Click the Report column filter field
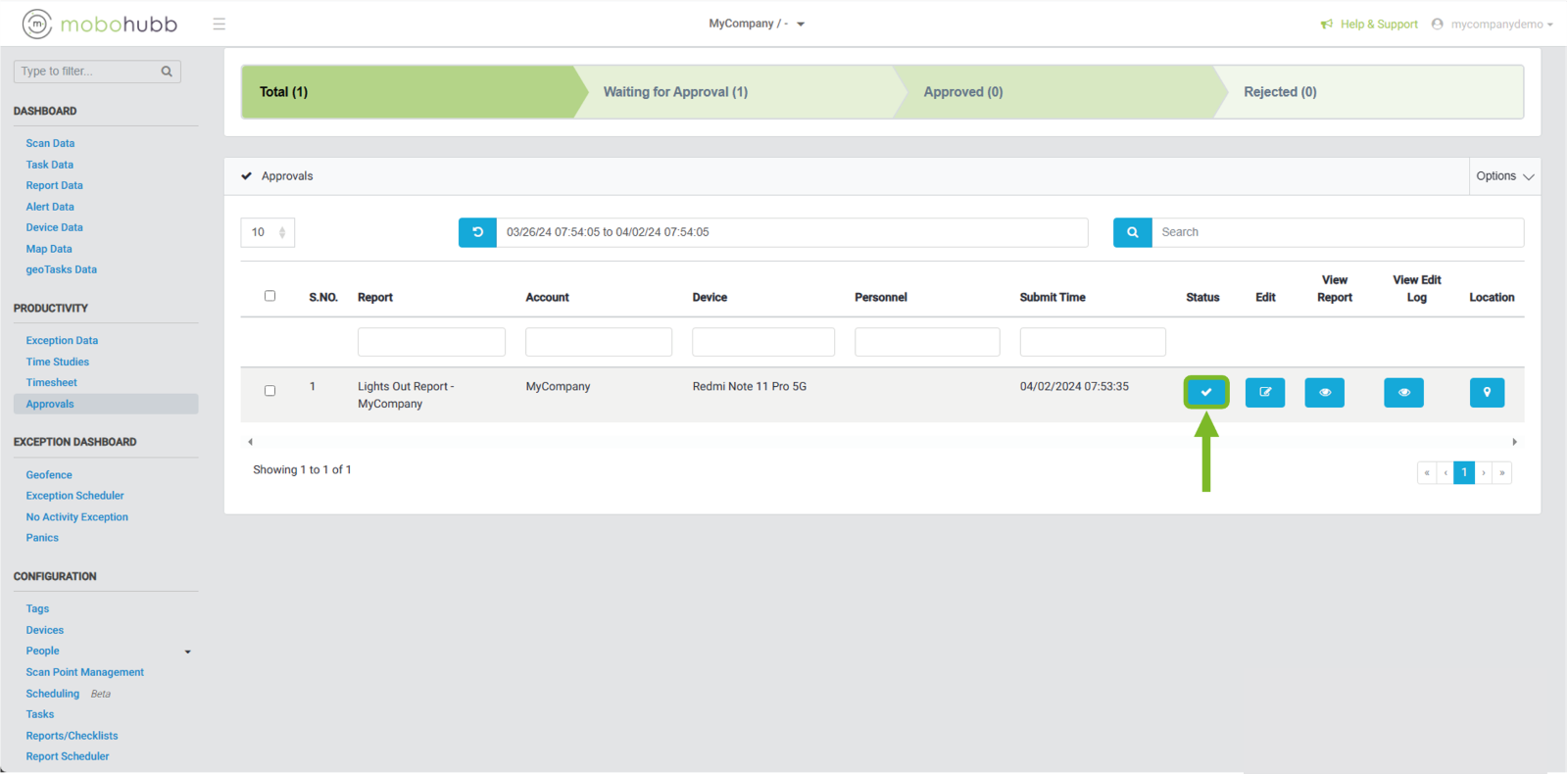The width and height of the screenshot is (1568, 774). click(x=431, y=342)
